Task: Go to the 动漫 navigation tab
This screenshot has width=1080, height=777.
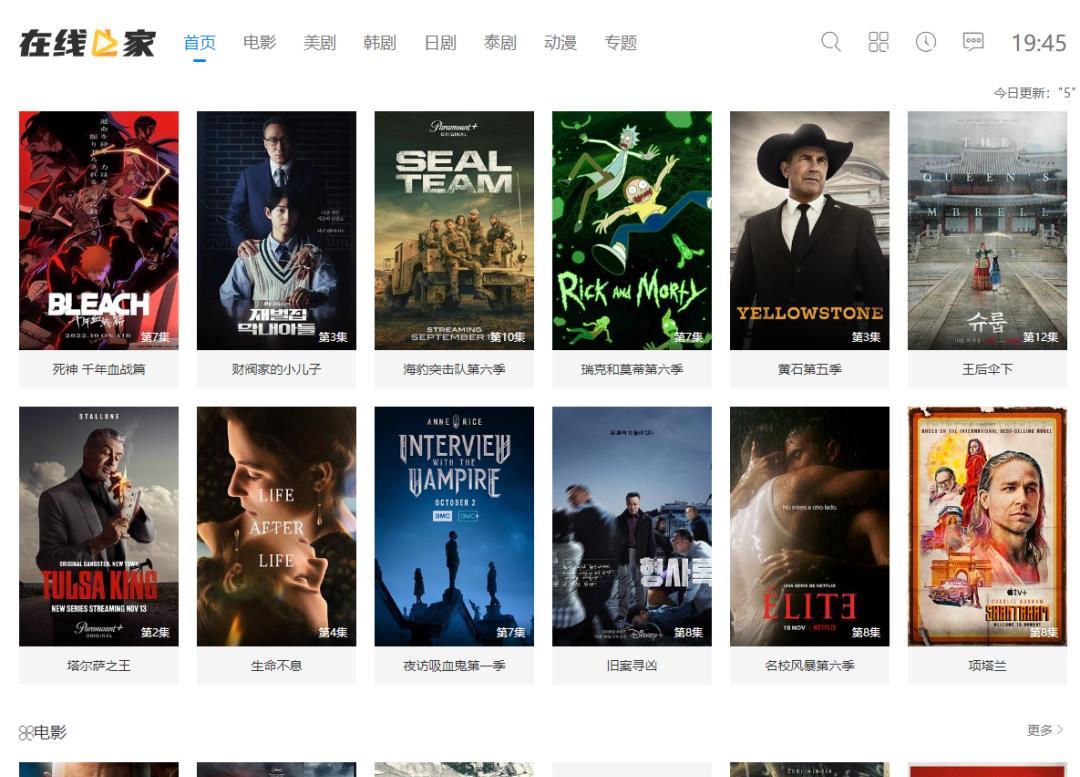Action: pos(560,43)
